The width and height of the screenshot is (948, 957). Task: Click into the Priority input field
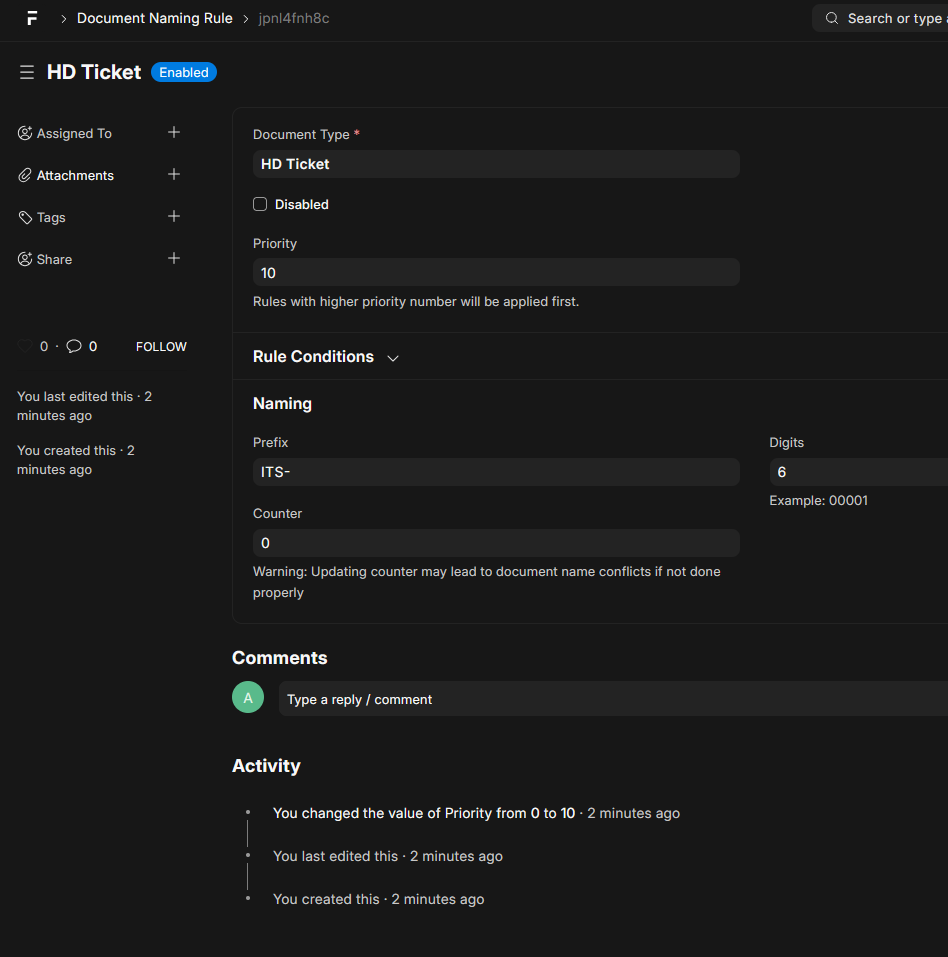tap(495, 272)
